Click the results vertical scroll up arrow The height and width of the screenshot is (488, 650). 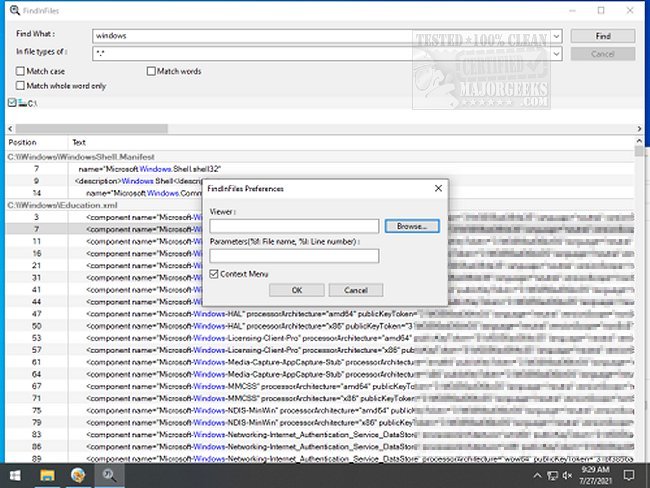[639, 142]
